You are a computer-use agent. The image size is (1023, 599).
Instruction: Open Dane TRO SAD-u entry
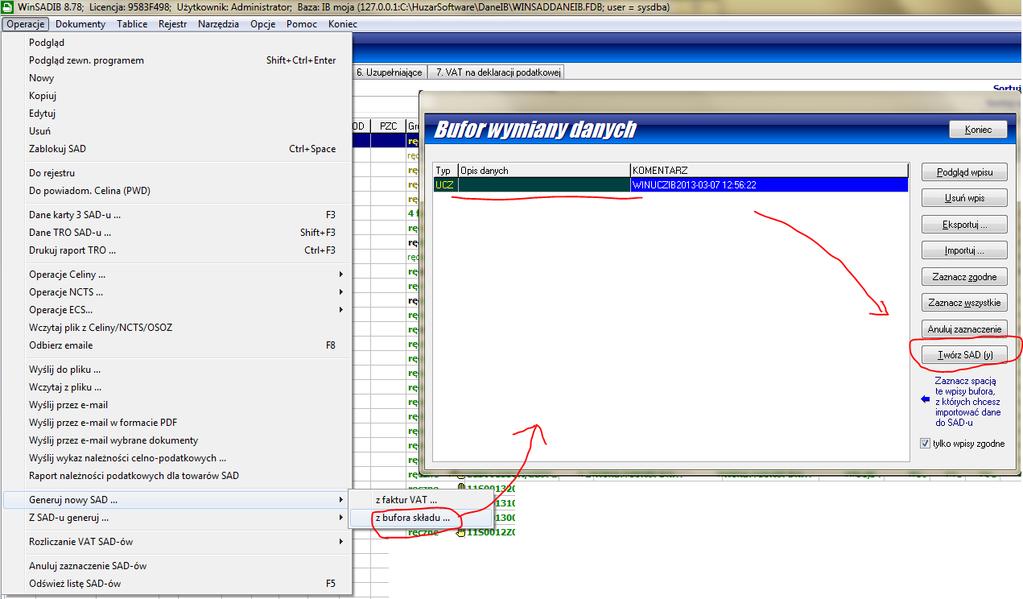tap(177, 232)
